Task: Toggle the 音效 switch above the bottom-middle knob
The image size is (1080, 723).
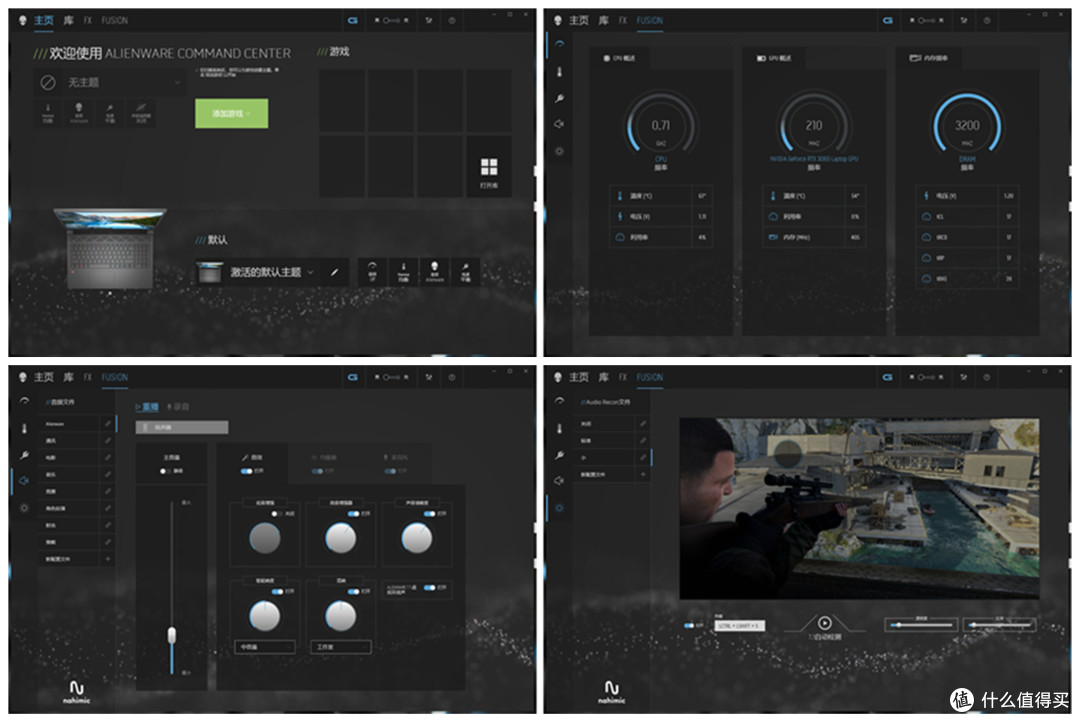Action: pos(353,591)
